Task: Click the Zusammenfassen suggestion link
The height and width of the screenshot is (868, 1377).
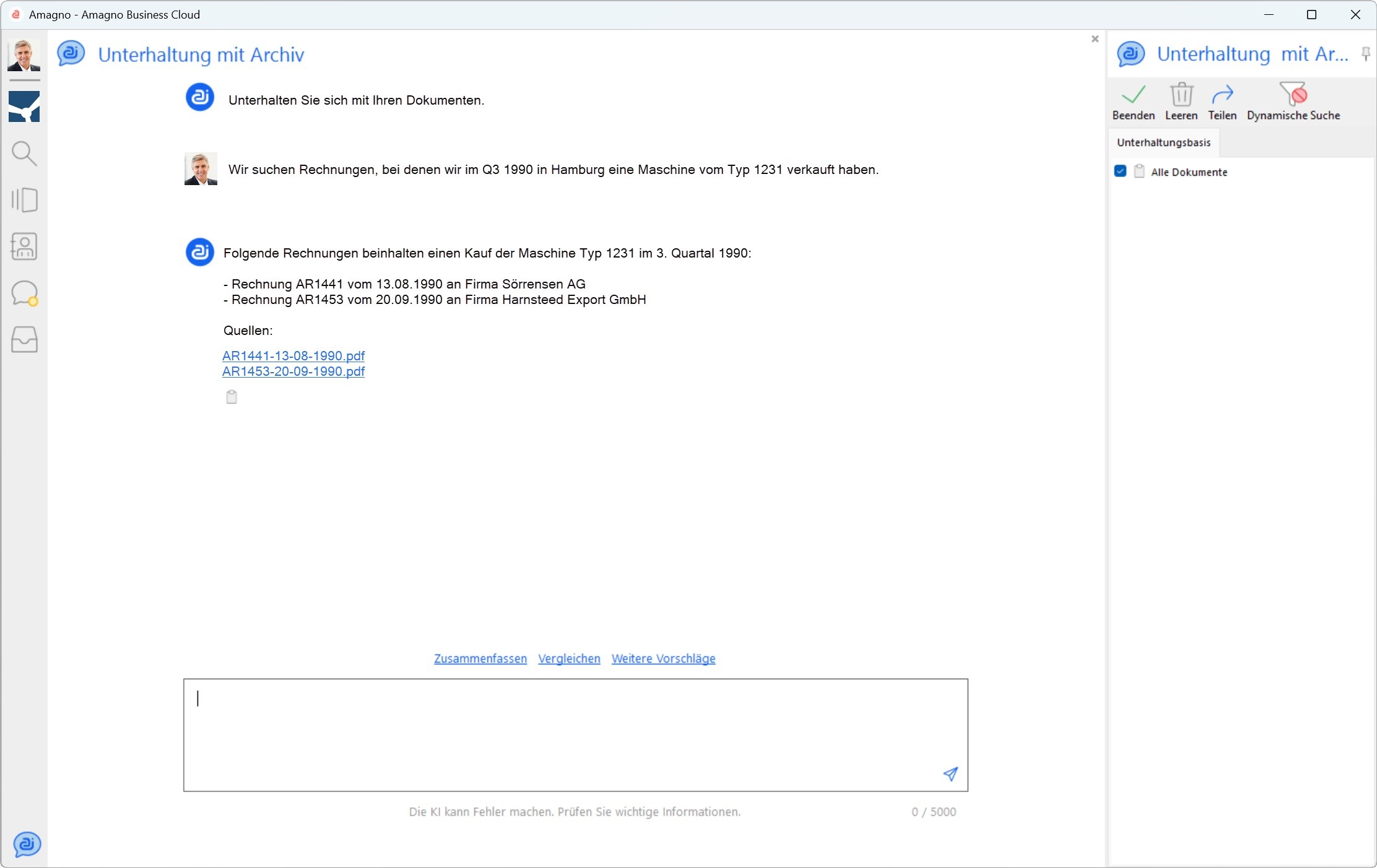Action: (480, 659)
